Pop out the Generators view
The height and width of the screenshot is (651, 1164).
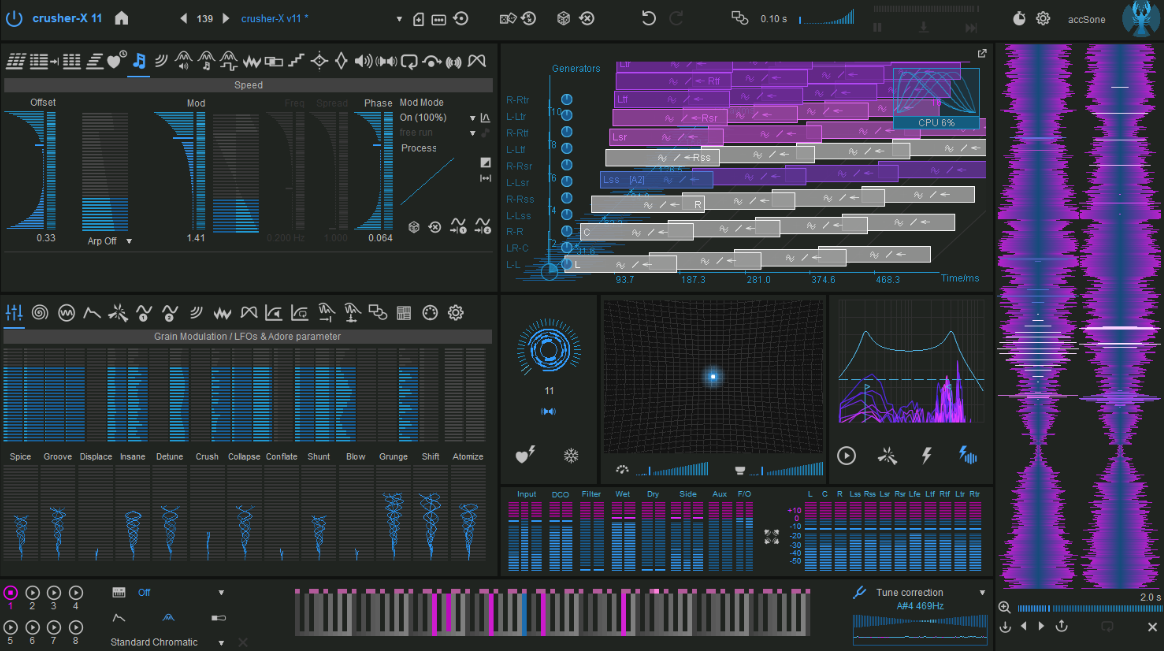coord(982,54)
